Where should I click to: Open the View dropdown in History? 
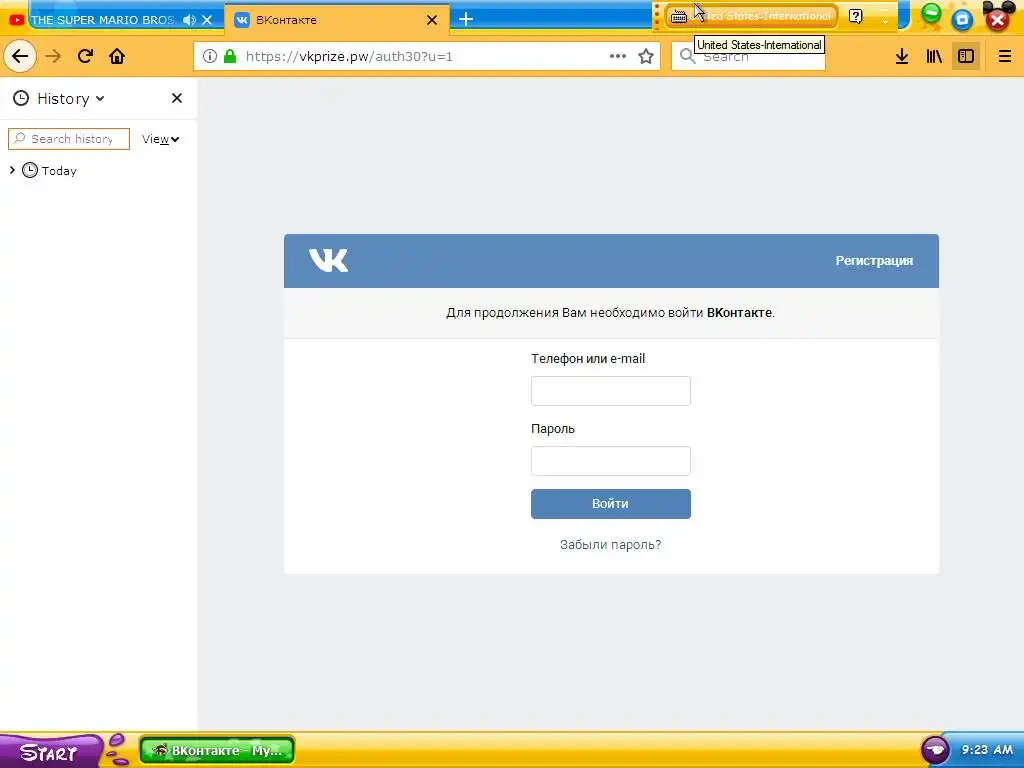160,139
